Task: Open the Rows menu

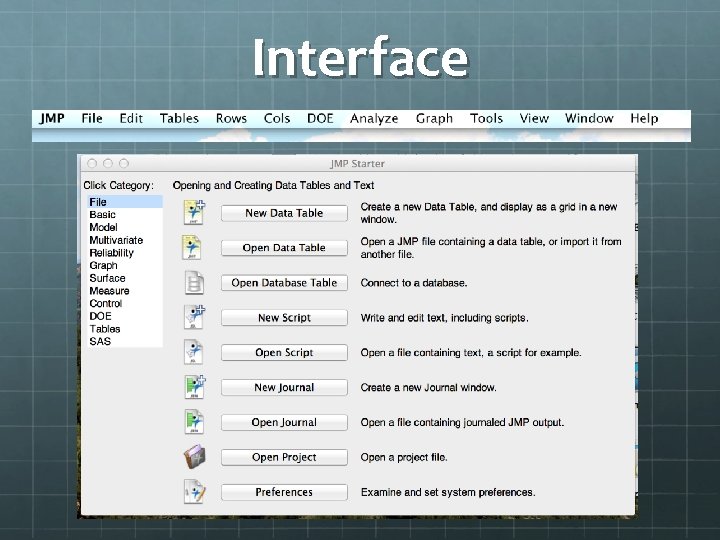Action: pyautogui.click(x=231, y=118)
